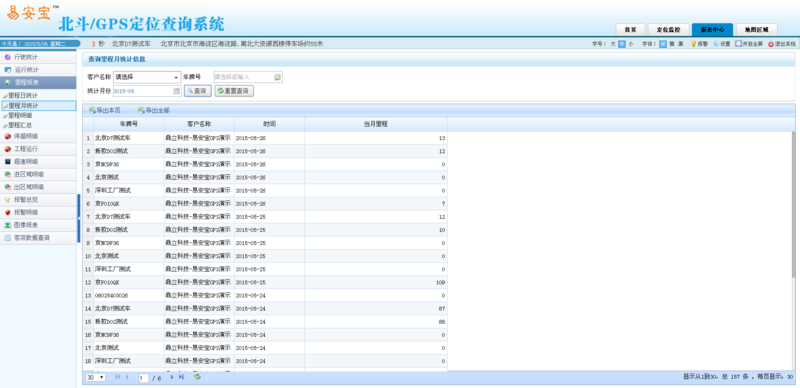Open 停留明细 in the sidebar

tap(38, 136)
